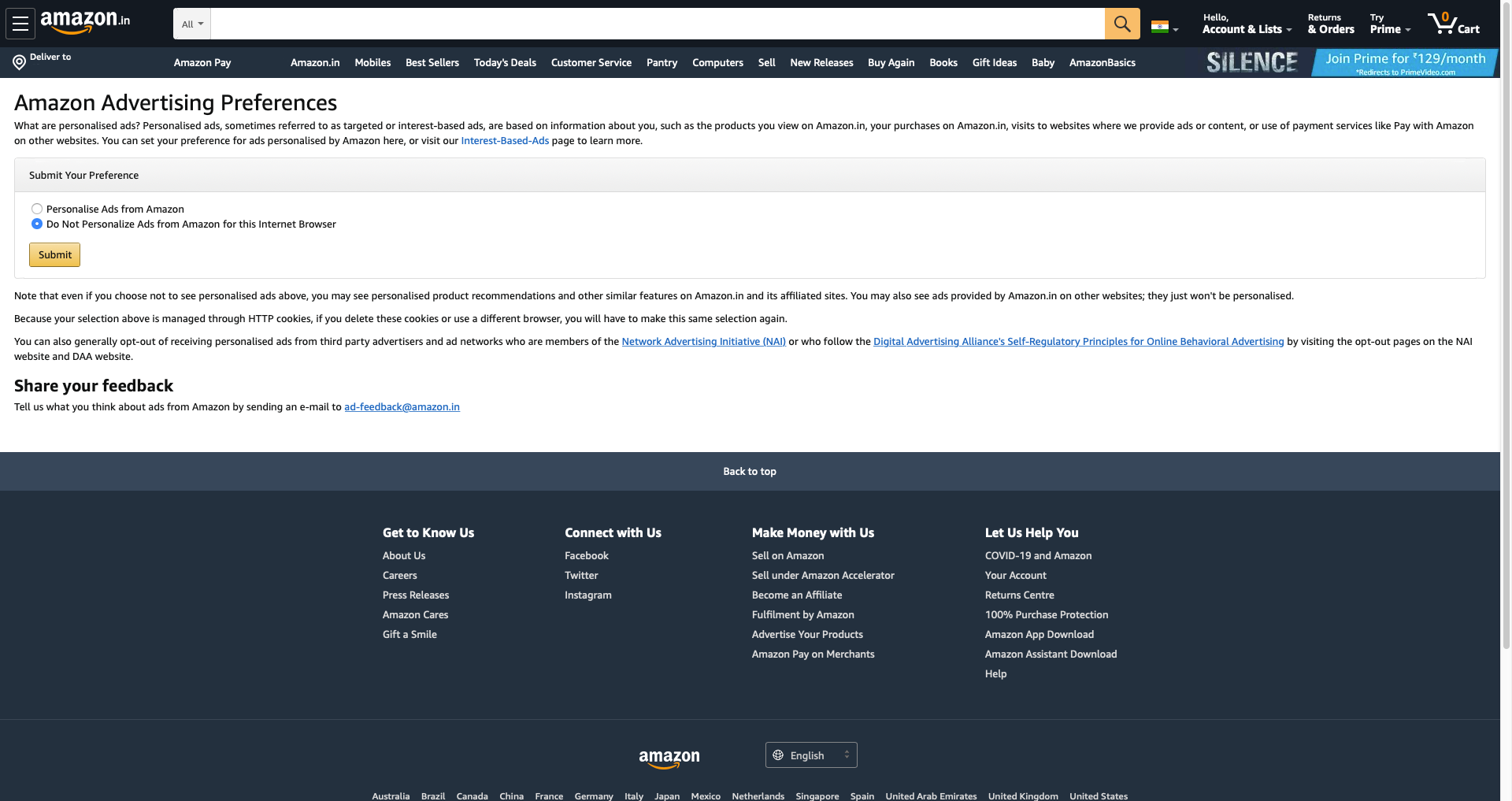Open 100% Purchase Protection link
Viewport: 1512px width, 801px height.
click(x=1047, y=614)
